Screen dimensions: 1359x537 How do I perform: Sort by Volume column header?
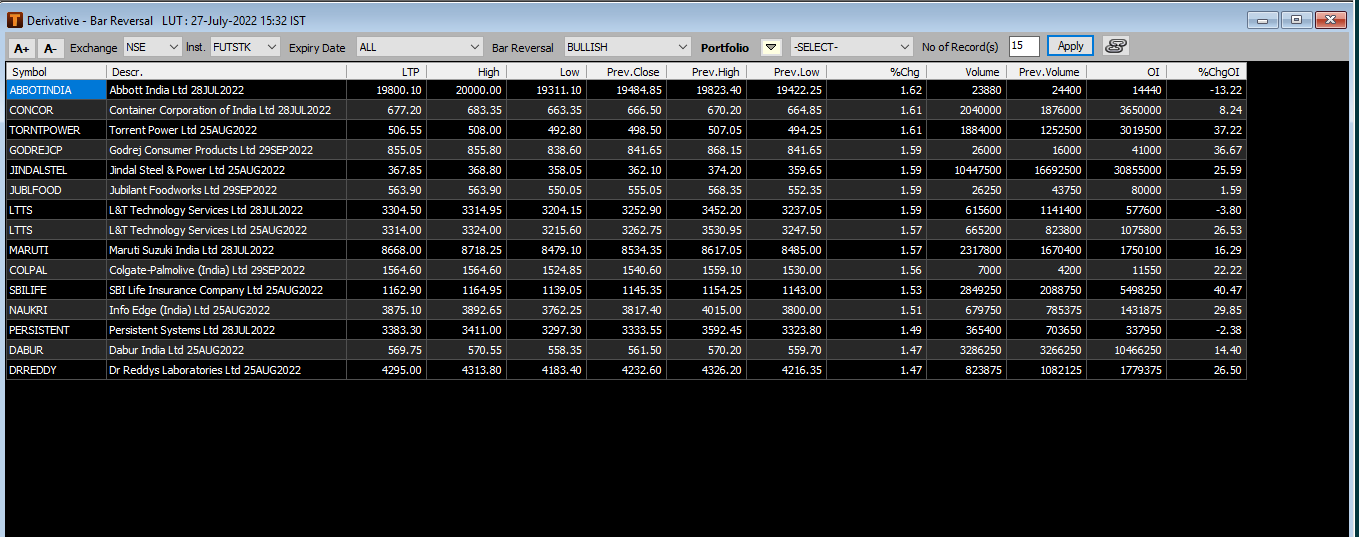click(966, 72)
